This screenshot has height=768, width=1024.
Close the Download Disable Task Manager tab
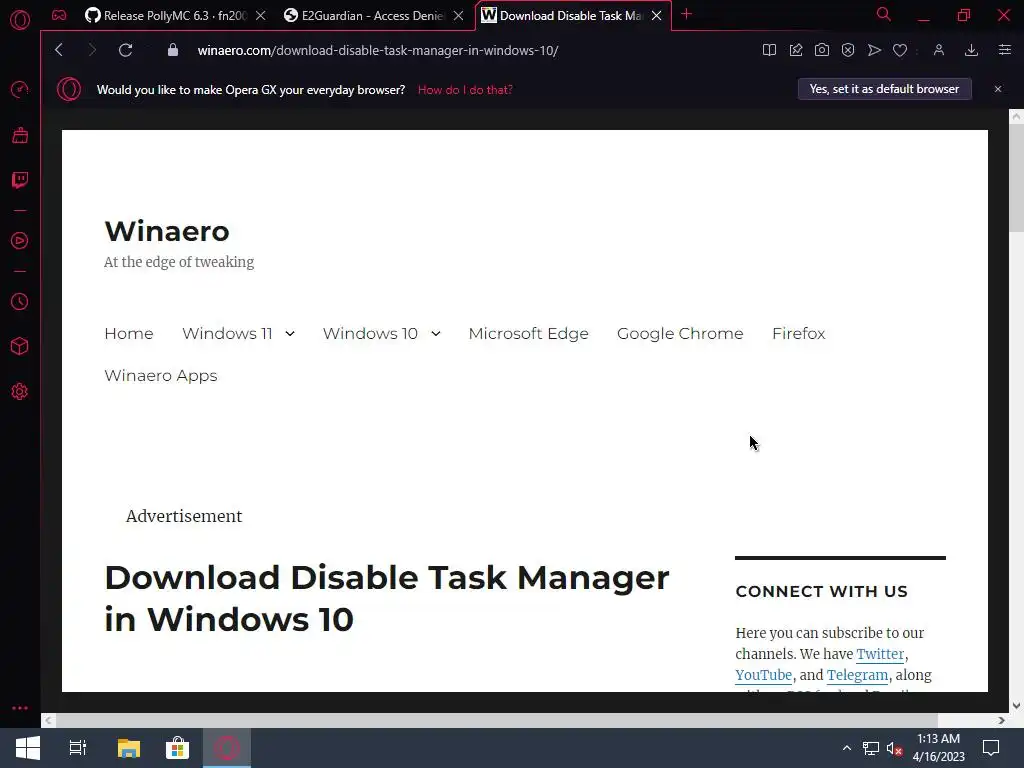[x=656, y=16]
